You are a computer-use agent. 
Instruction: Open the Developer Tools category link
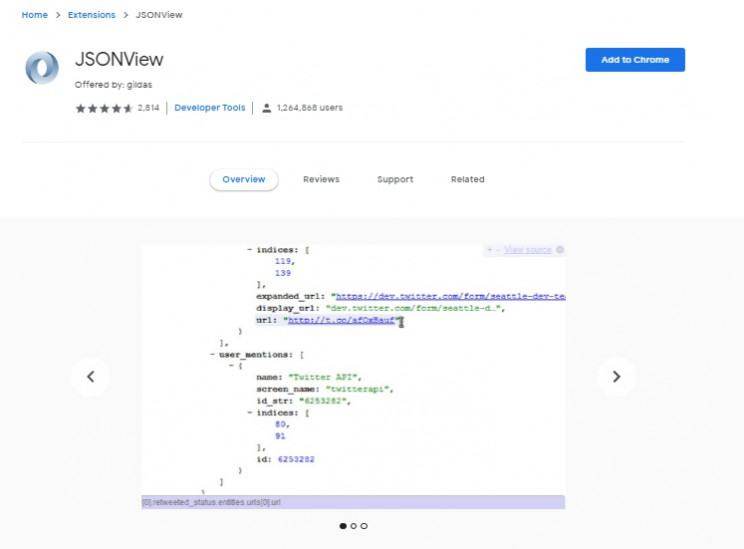coord(210,108)
